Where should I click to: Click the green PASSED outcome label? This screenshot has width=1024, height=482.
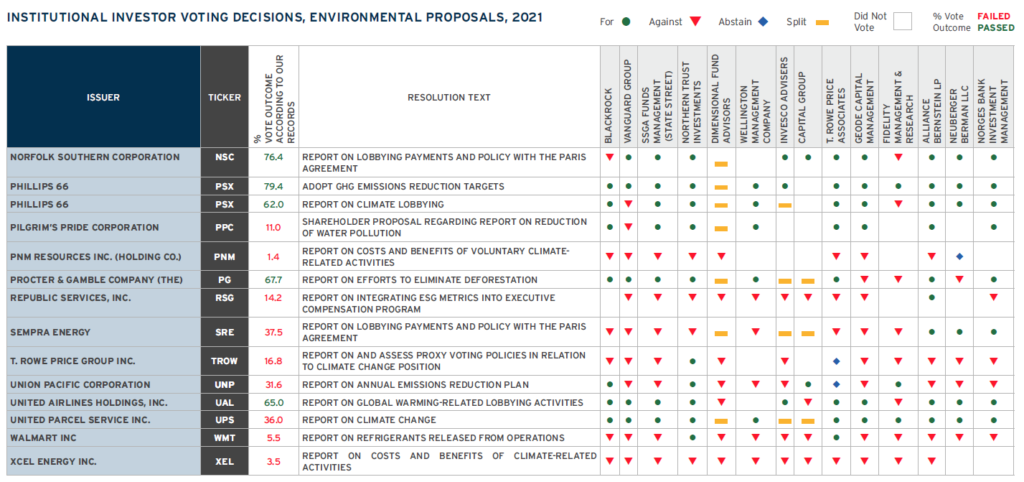click(x=995, y=28)
